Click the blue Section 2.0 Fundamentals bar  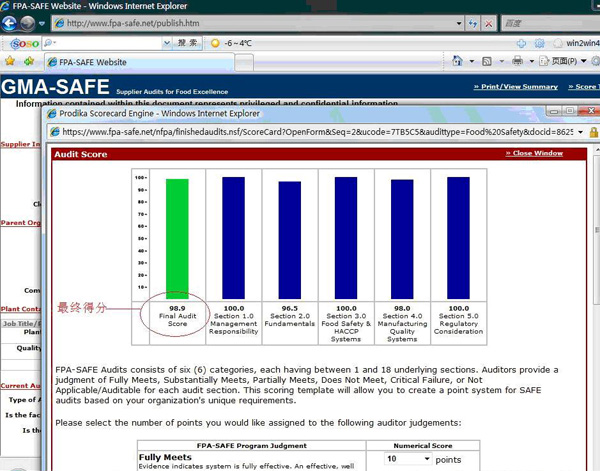(290, 239)
